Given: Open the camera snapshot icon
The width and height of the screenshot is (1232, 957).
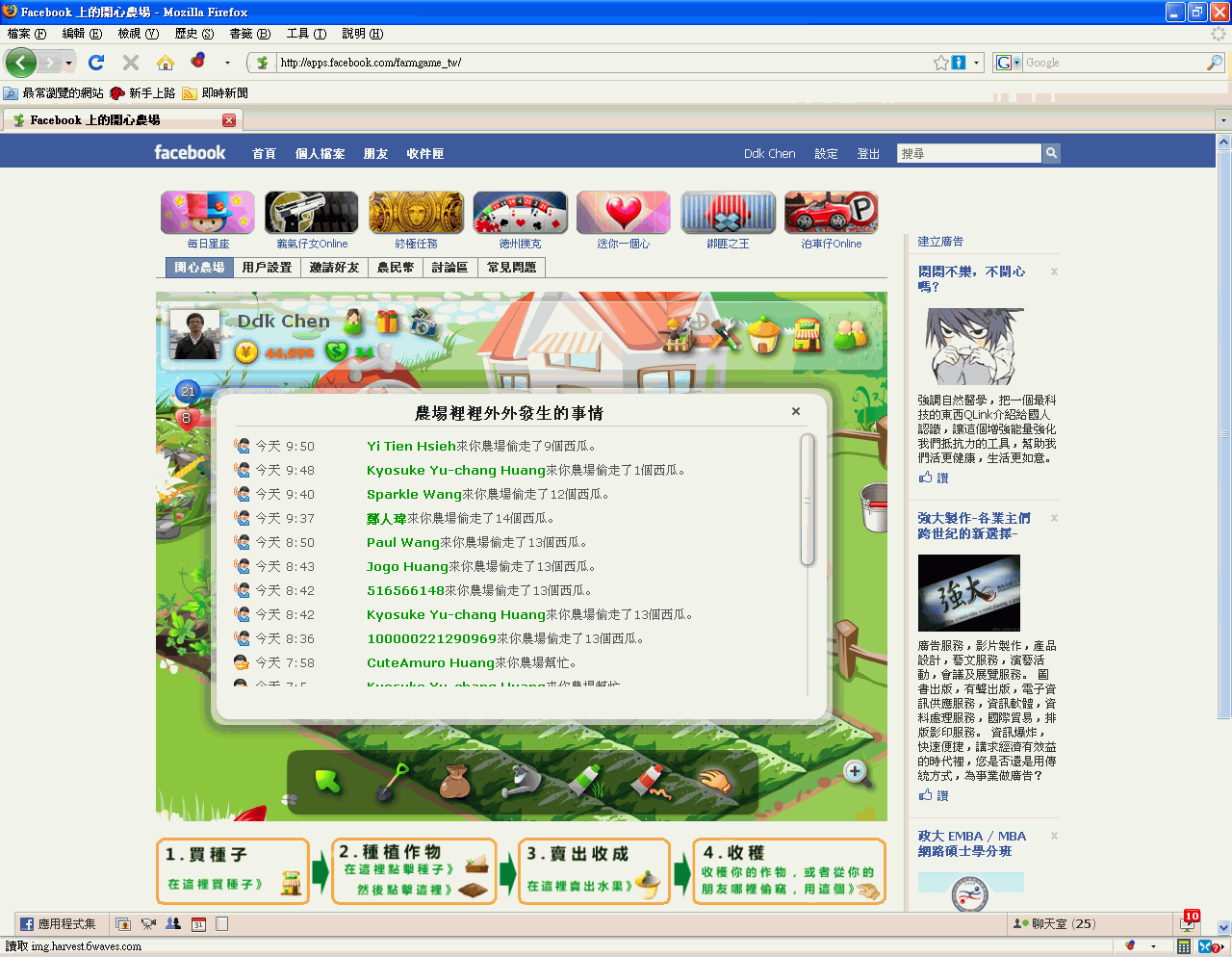Looking at the screenshot, I should (x=423, y=323).
